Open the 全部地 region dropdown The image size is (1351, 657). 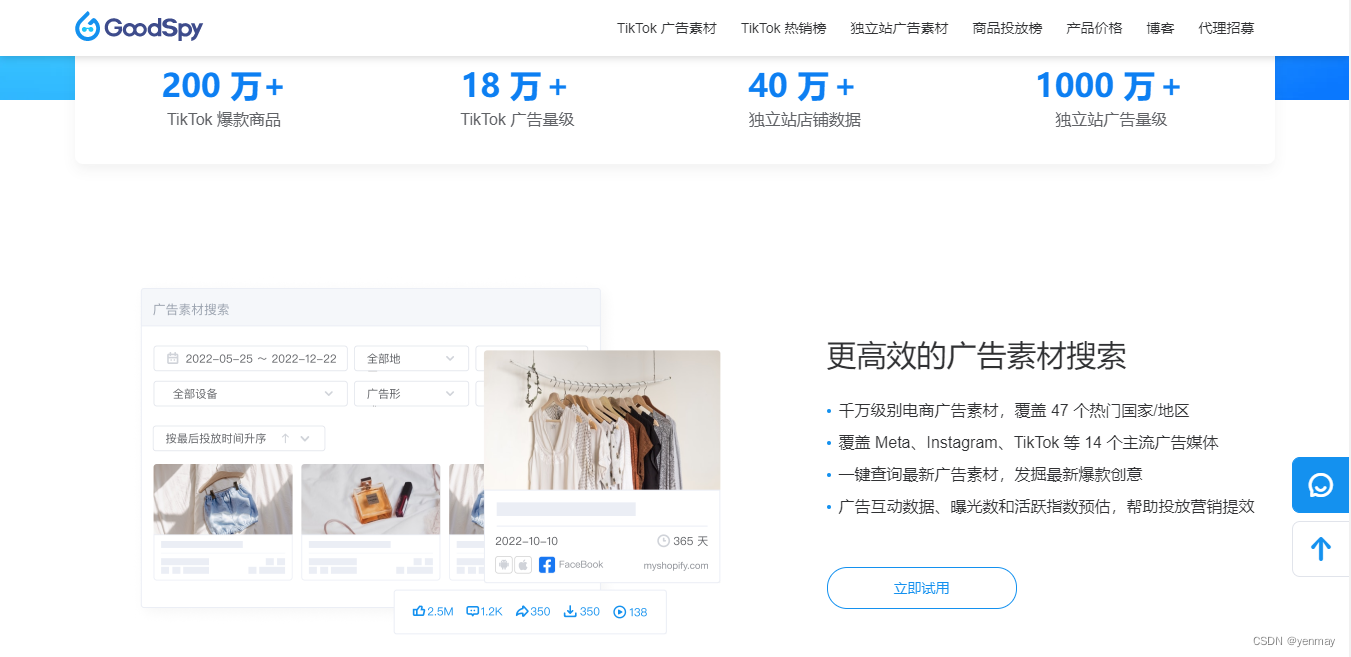(x=411, y=358)
